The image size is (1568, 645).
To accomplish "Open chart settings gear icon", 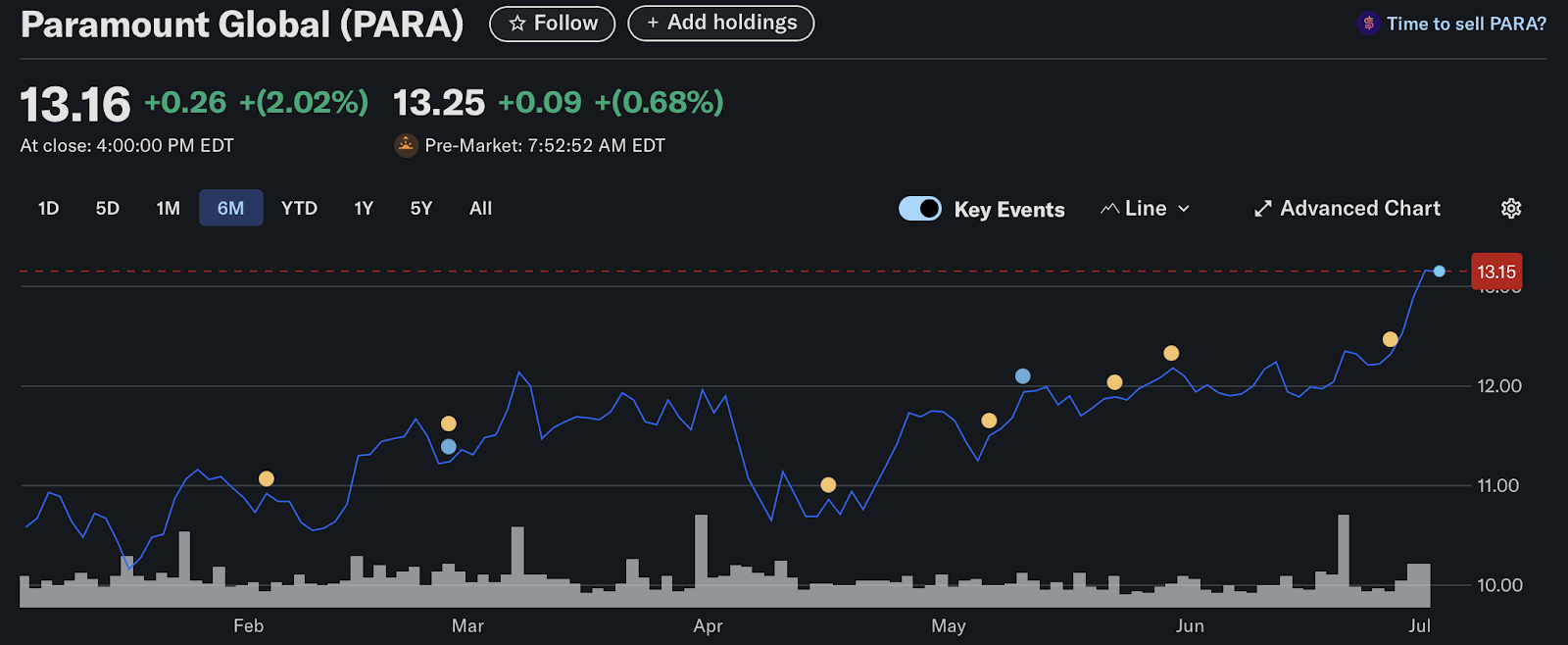I will pos(1511,209).
